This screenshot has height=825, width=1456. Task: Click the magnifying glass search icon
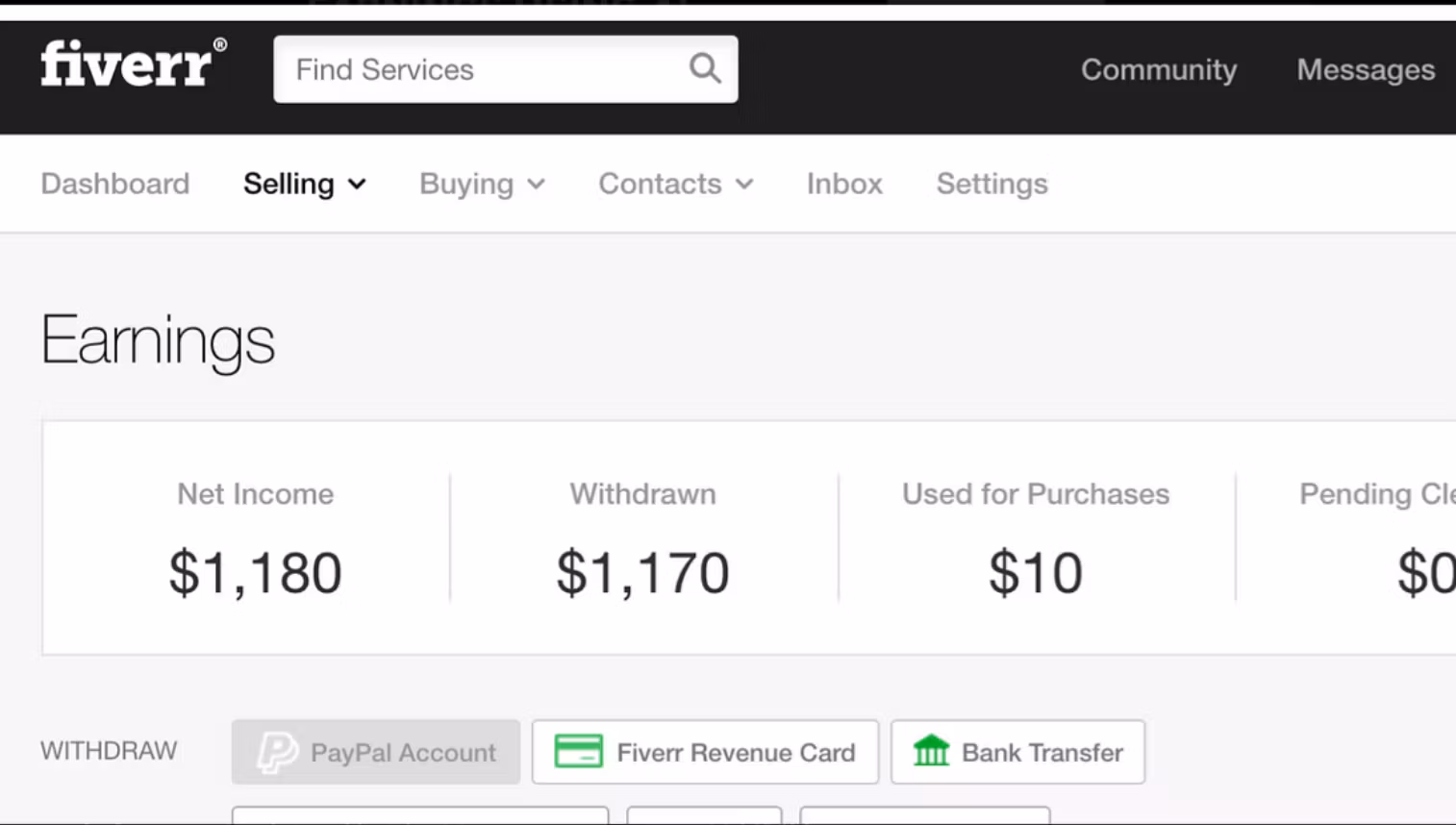(705, 68)
